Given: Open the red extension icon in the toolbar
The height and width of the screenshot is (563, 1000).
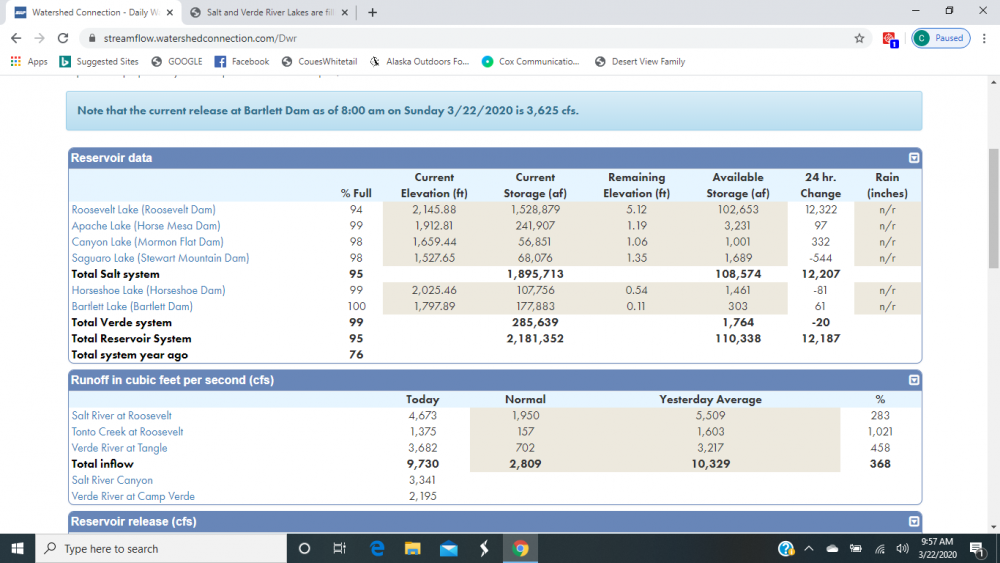Looking at the screenshot, I should click(x=890, y=39).
